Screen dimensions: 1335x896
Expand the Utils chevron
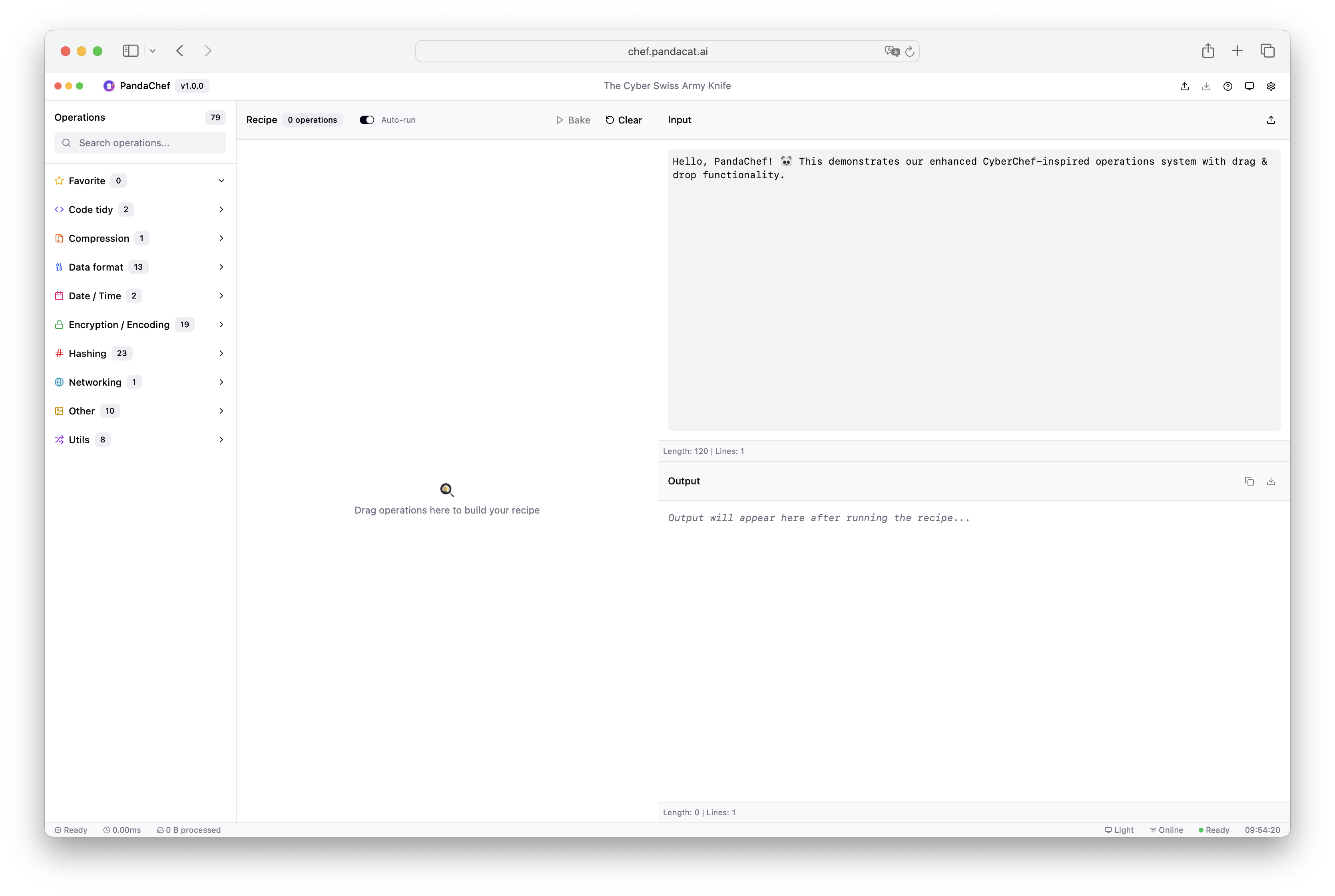coord(221,440)
